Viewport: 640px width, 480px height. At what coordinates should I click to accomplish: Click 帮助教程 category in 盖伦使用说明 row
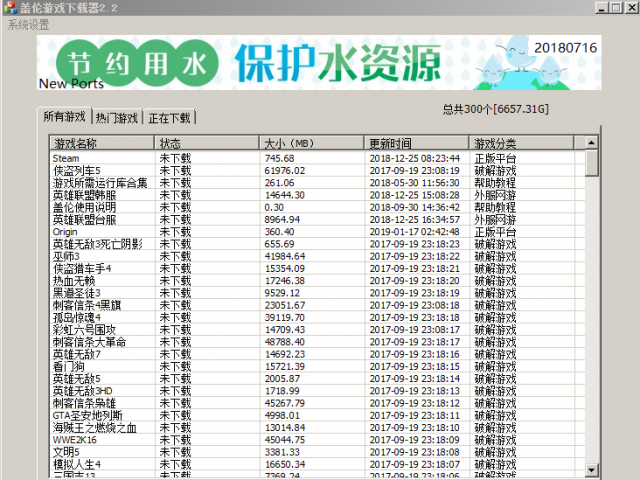tap(495, 207)
